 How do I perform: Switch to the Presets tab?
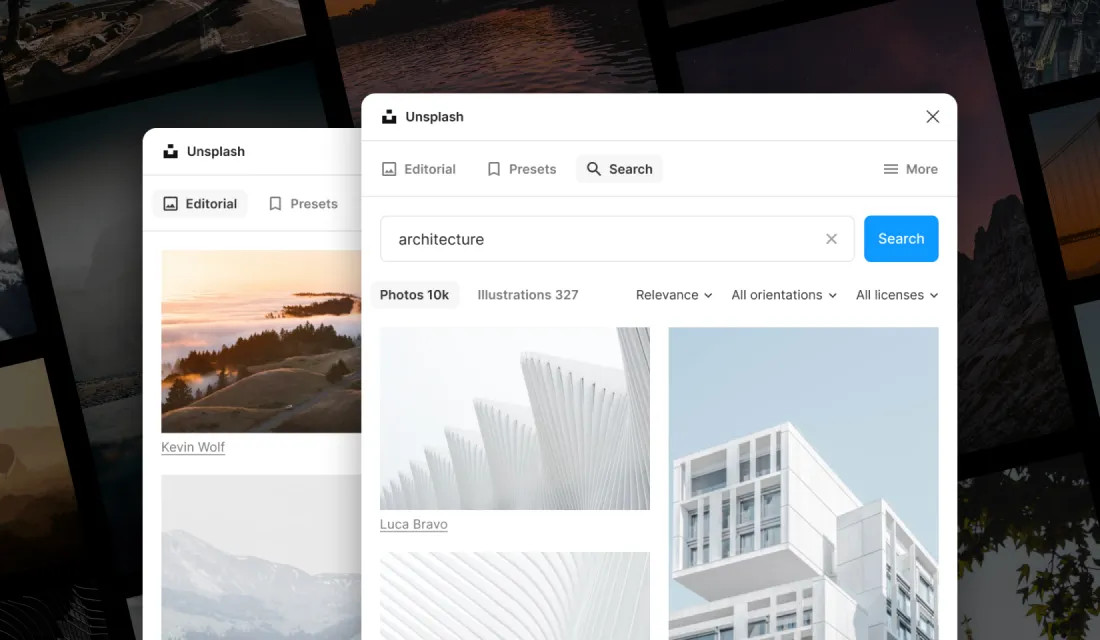[x=521, y=168]
